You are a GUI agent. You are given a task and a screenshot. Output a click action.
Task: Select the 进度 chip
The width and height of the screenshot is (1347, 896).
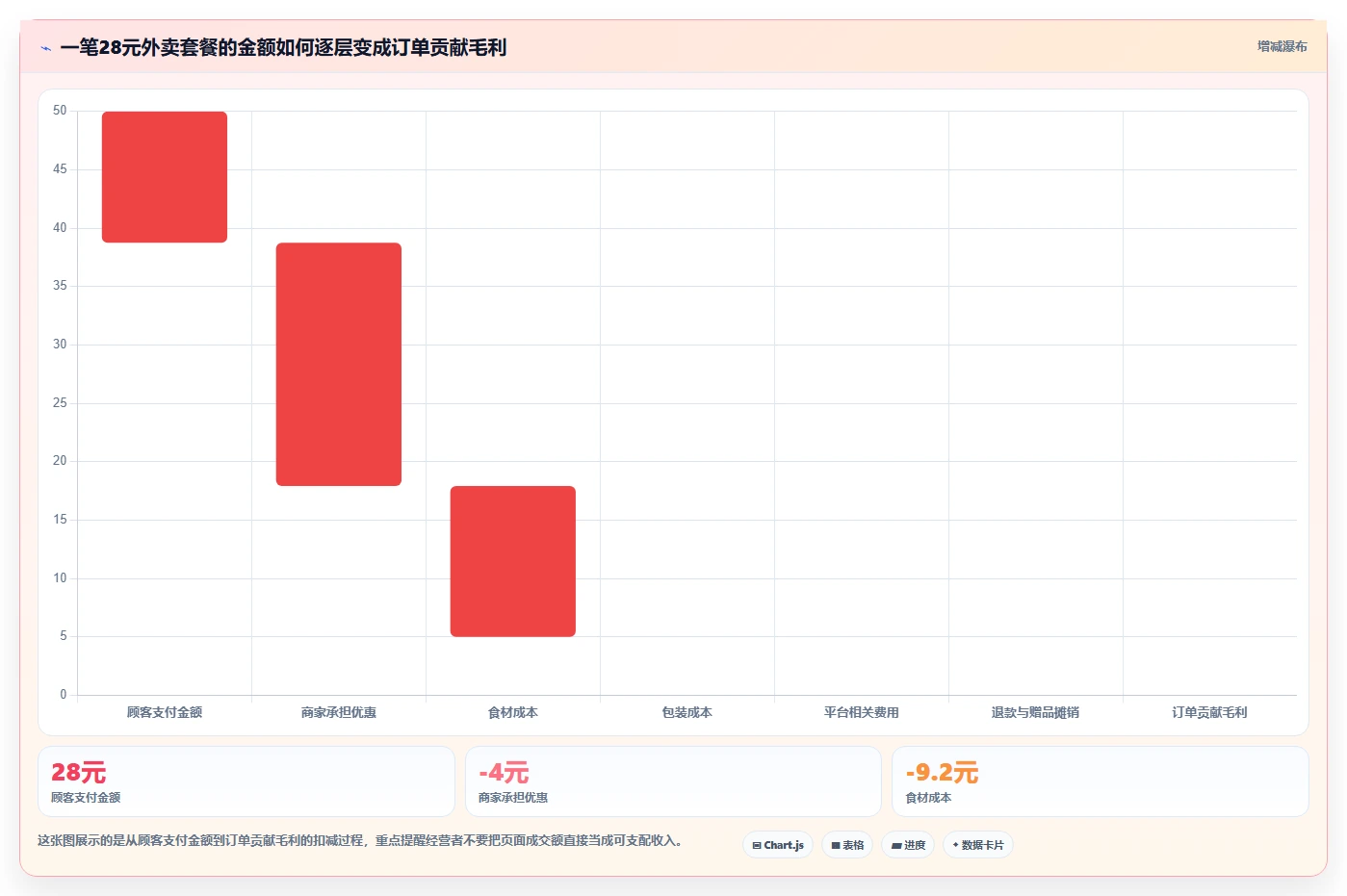pyautogui.click(x=908, y=845)
